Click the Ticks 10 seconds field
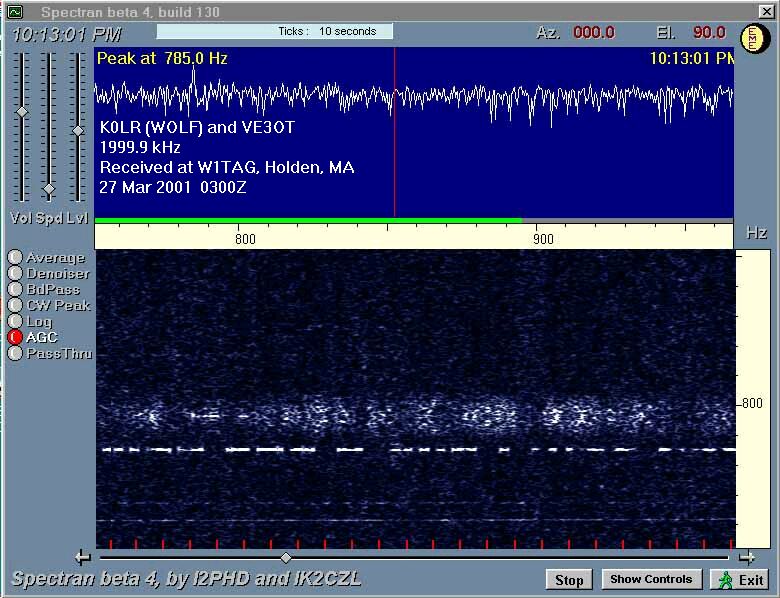Screen dimensions: 780x598 click(x=275, y=31)
